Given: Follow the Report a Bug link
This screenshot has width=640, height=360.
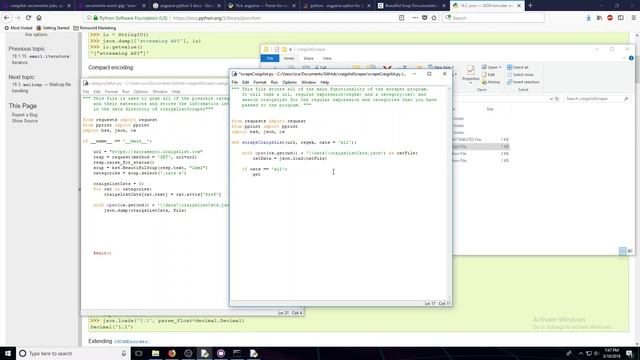Looking at the screenshot, I should pyautogui.click(x=24, y=115).
